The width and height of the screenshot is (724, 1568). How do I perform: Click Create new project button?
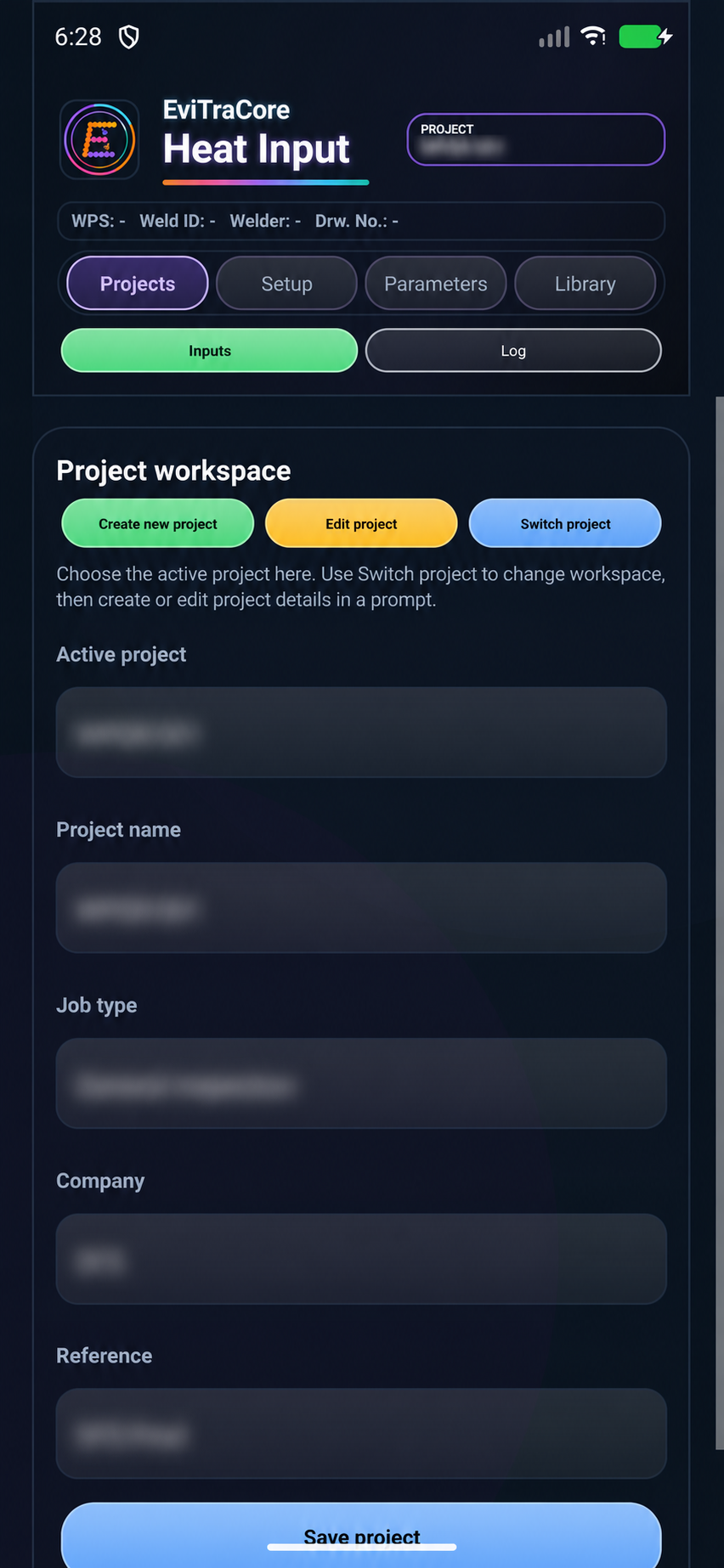tap(158, 523)
